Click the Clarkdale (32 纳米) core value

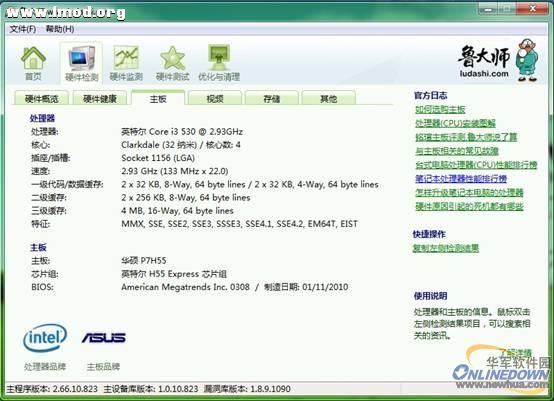tap(181, 145)
